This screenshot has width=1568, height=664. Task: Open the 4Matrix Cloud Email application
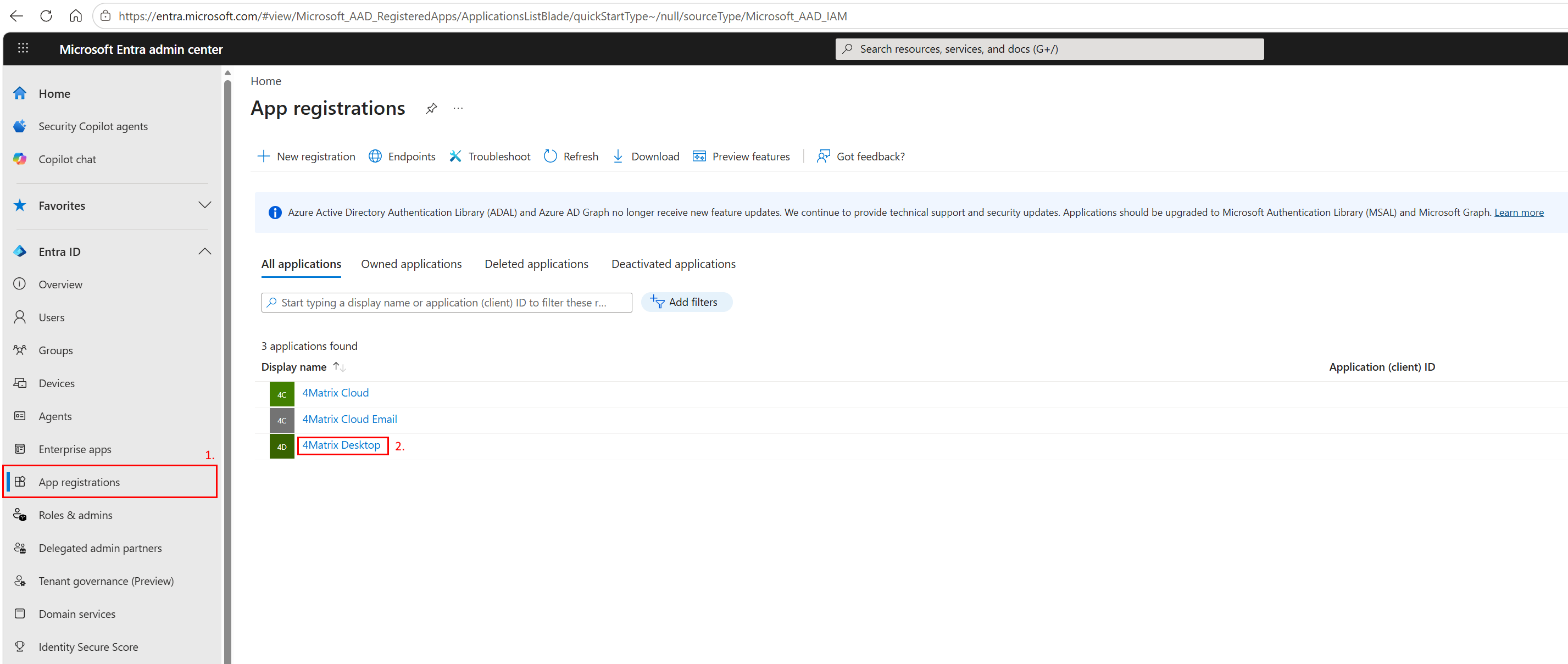click(x=349, y=420)
